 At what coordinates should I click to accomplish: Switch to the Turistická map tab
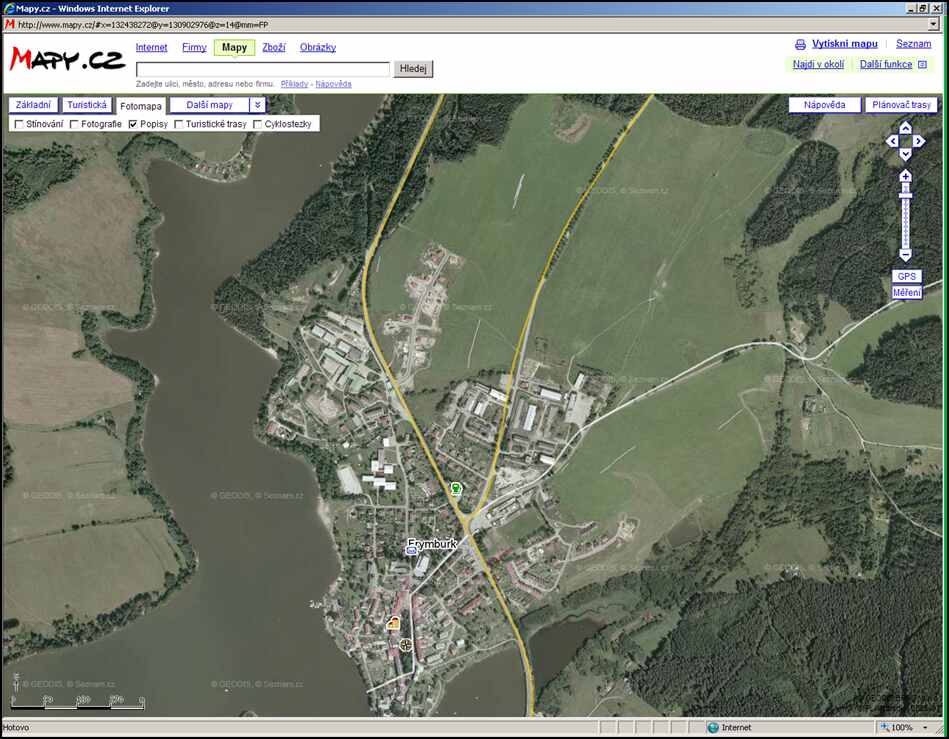[x=86, y=105]
